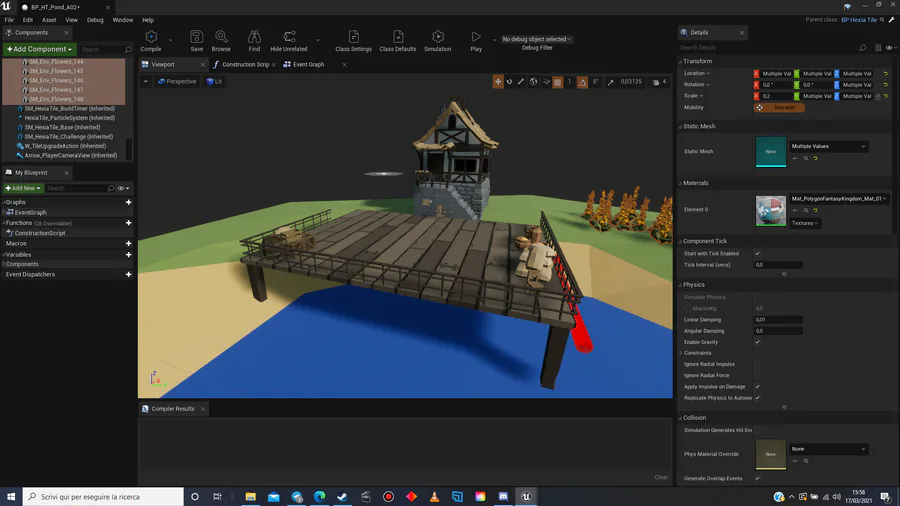Add a new Event Dispatcher with plus
900x506 pixels.
pos(129,274)
